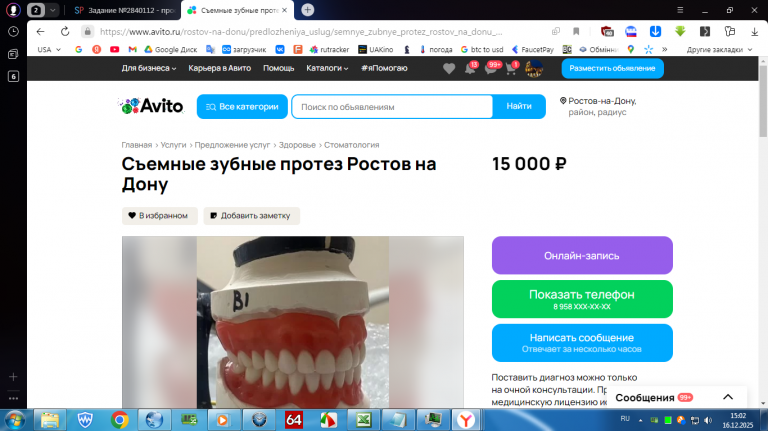The width and height of the screenshot is (768, 431).
Task: Open 'Главная' breadcrumb link
Action: (137, 145)
